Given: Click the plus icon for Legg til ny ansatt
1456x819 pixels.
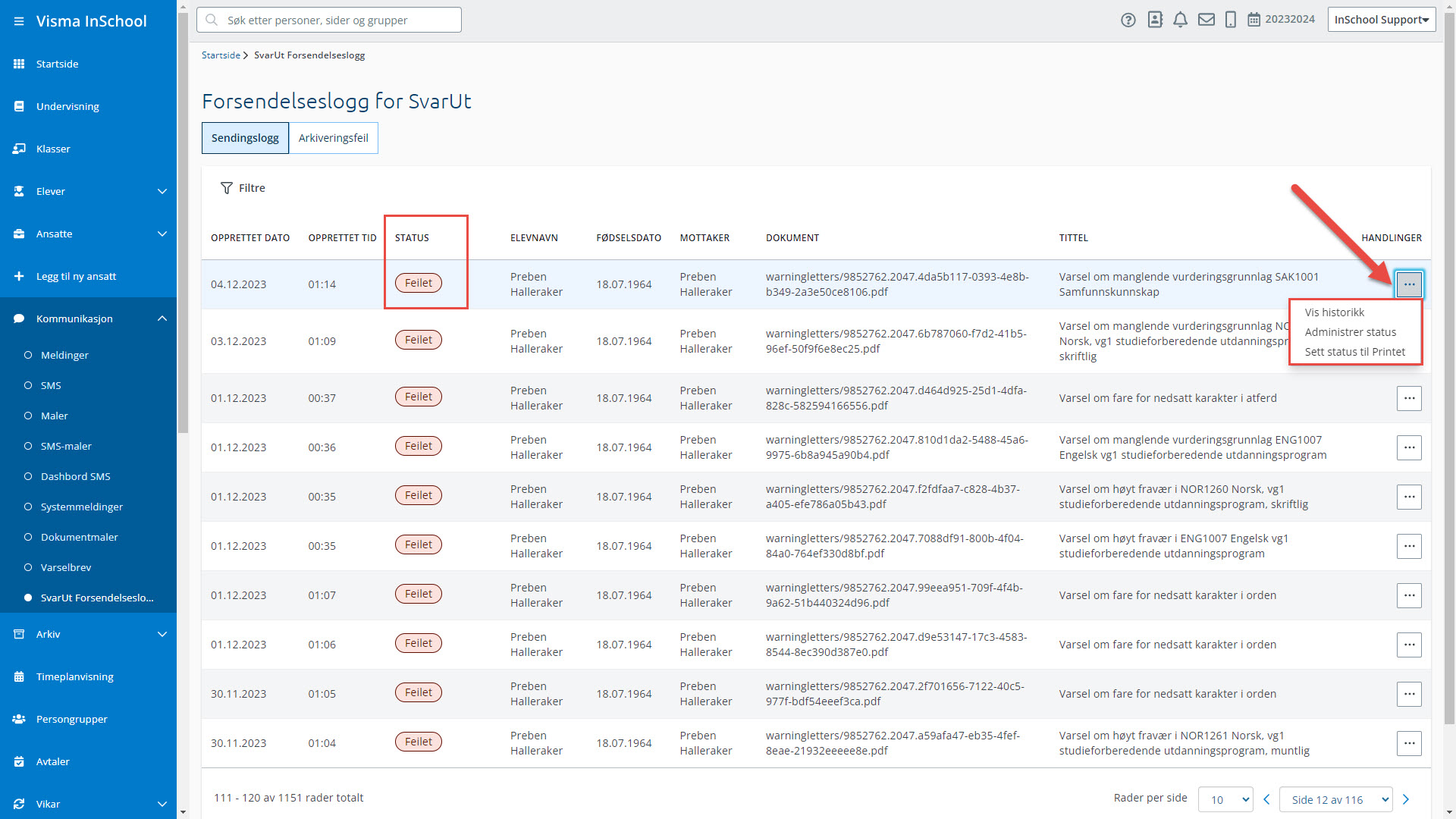Looking at the screenshot, I should [19, 276].
